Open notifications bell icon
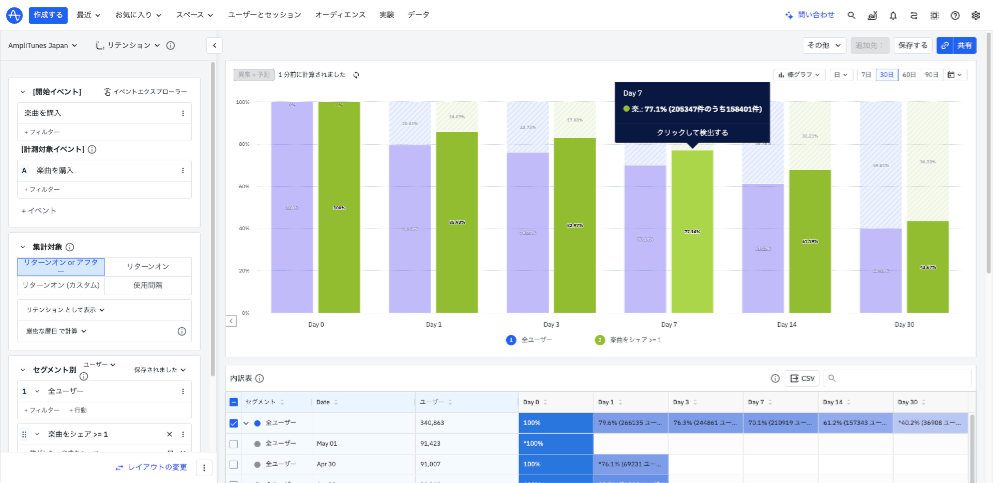This screenshot has height=483, width=993. click(x=893, y=15)
